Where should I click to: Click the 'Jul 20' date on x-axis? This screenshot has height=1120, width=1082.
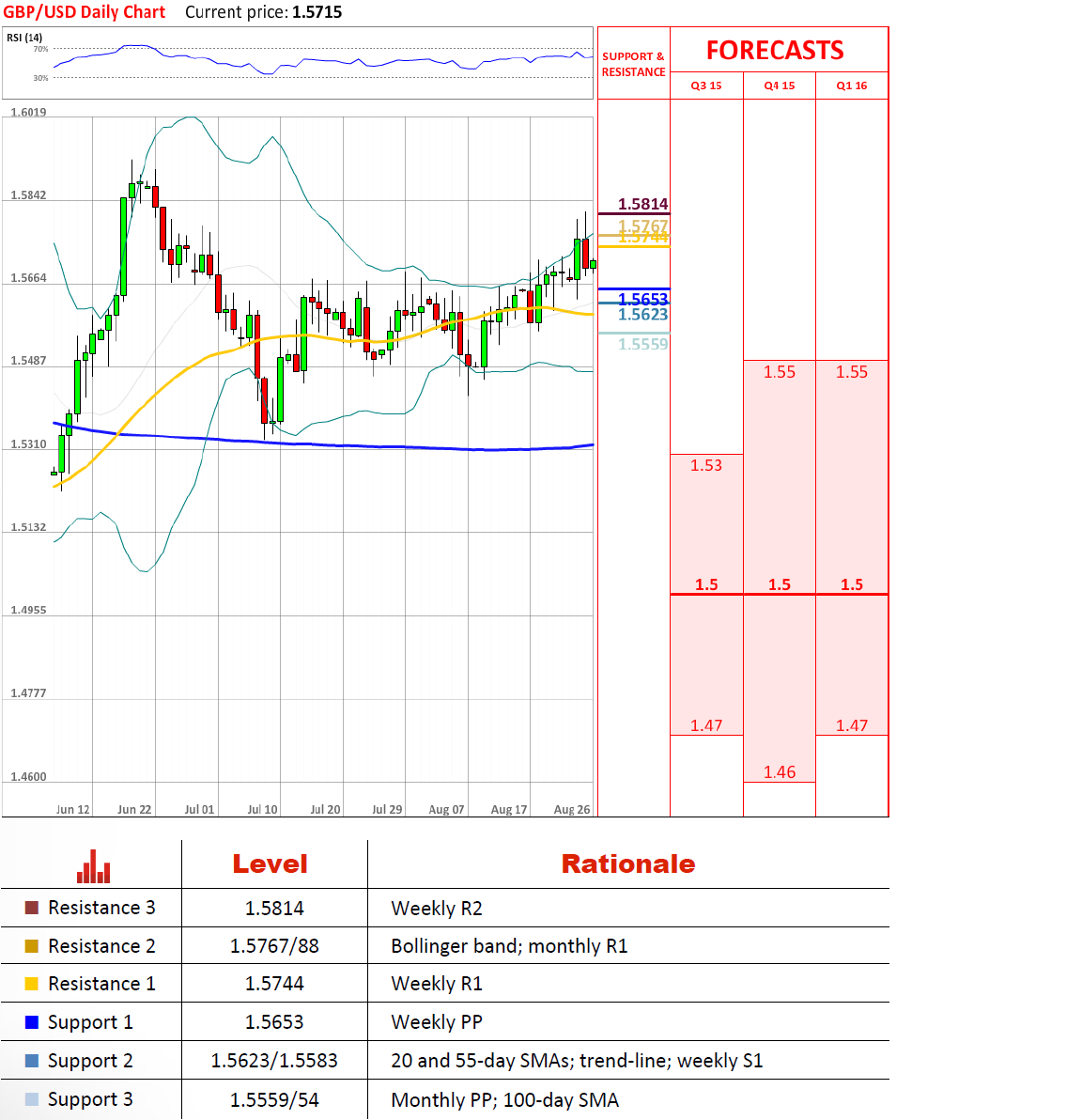click(x=325, y=809)
